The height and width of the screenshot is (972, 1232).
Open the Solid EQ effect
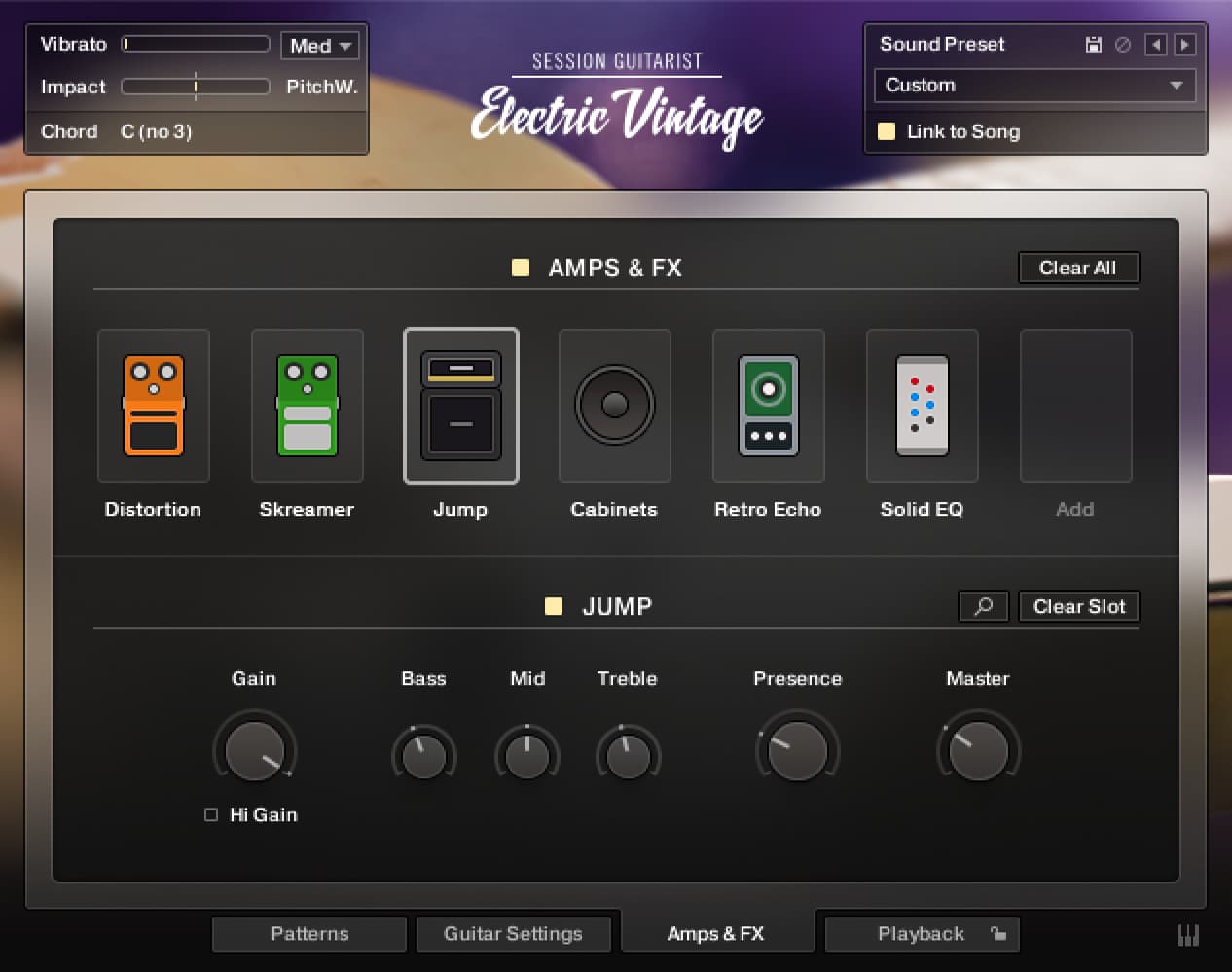point(922,406)
